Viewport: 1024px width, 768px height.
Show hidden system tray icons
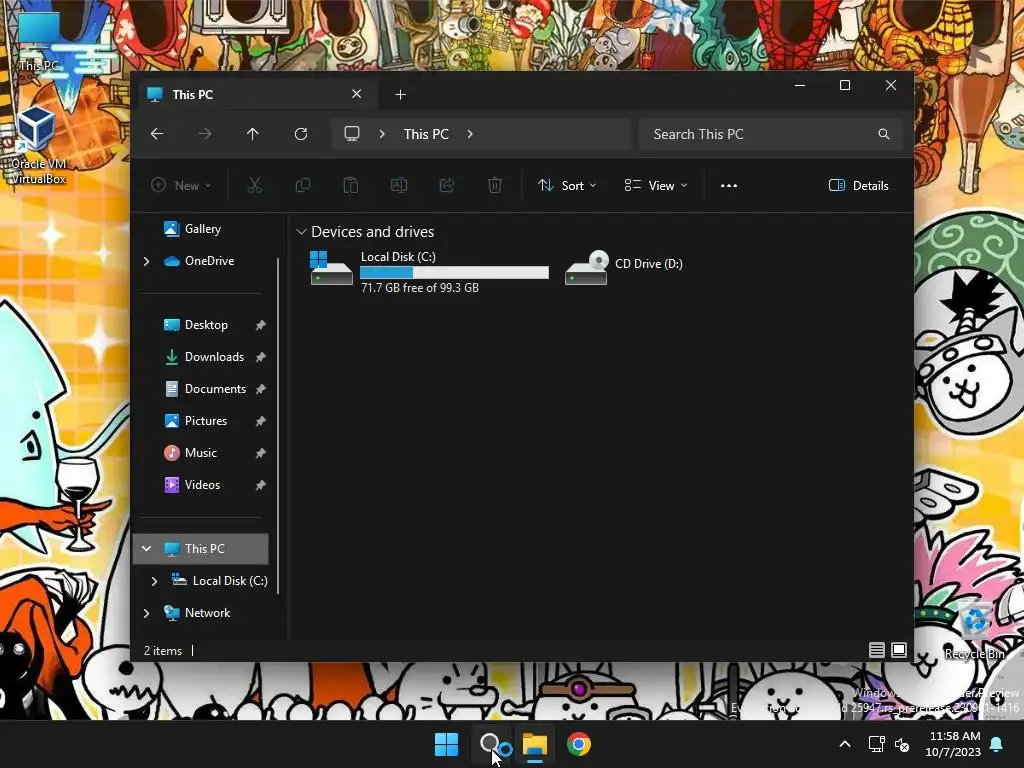[844, 744]
